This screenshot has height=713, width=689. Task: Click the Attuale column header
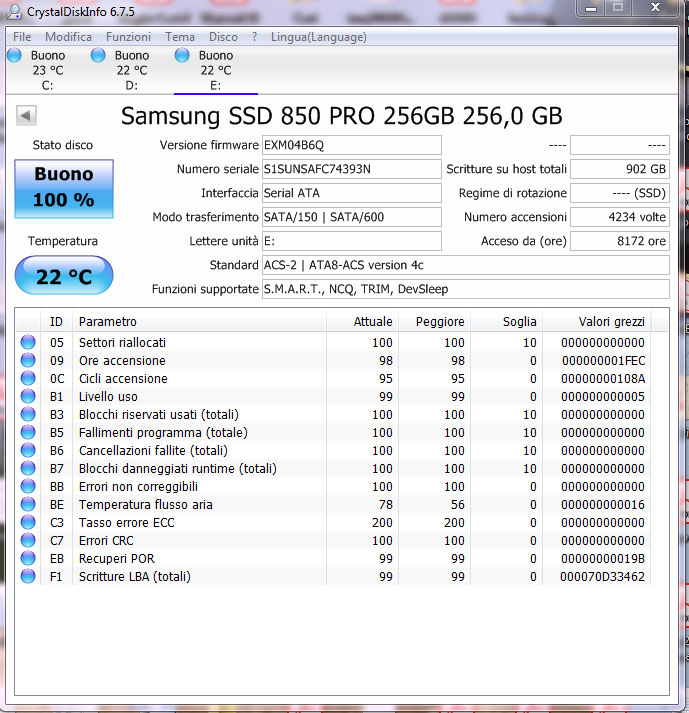pyautogui.click(x=362, y=321)
